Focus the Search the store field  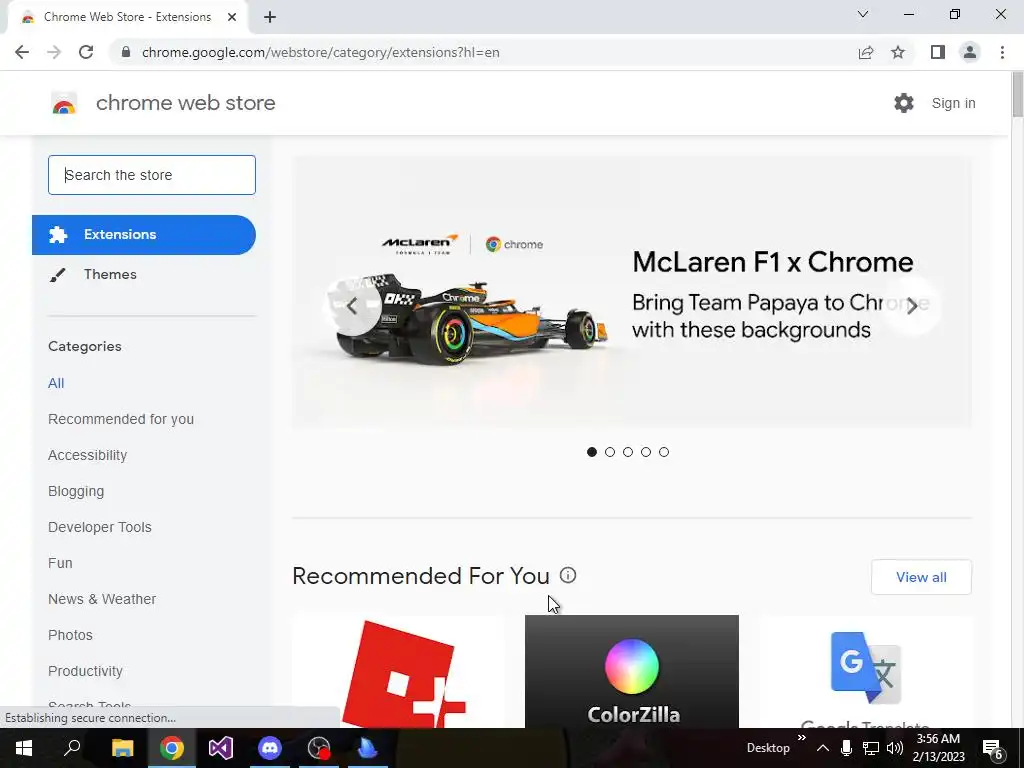click(152, 175)
